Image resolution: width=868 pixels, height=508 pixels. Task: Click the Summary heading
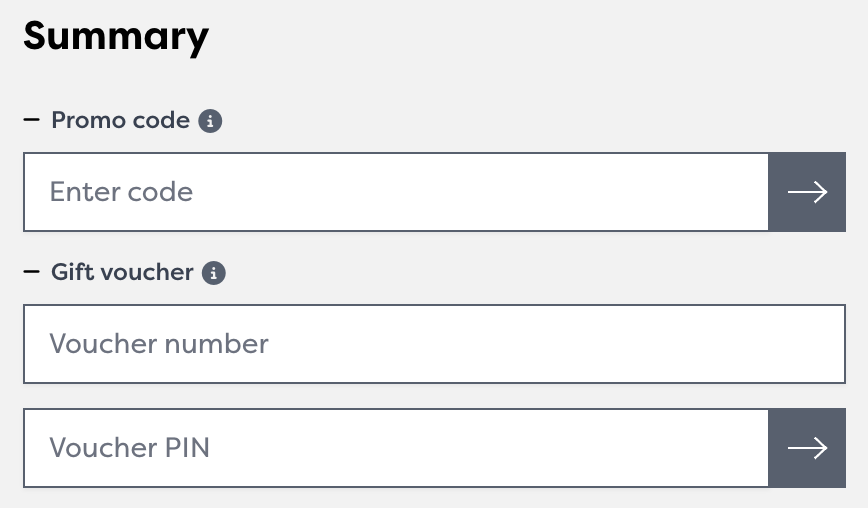coord(116,37)
